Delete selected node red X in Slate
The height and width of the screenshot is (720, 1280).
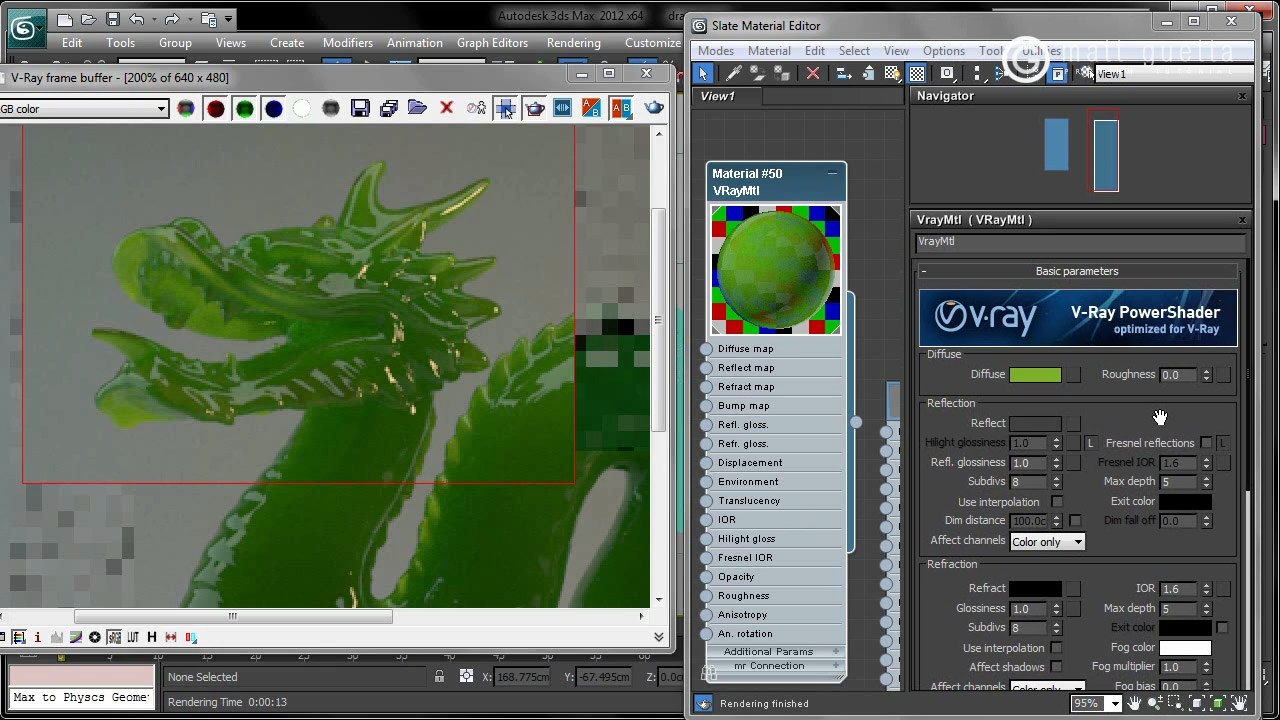(812, 73)
